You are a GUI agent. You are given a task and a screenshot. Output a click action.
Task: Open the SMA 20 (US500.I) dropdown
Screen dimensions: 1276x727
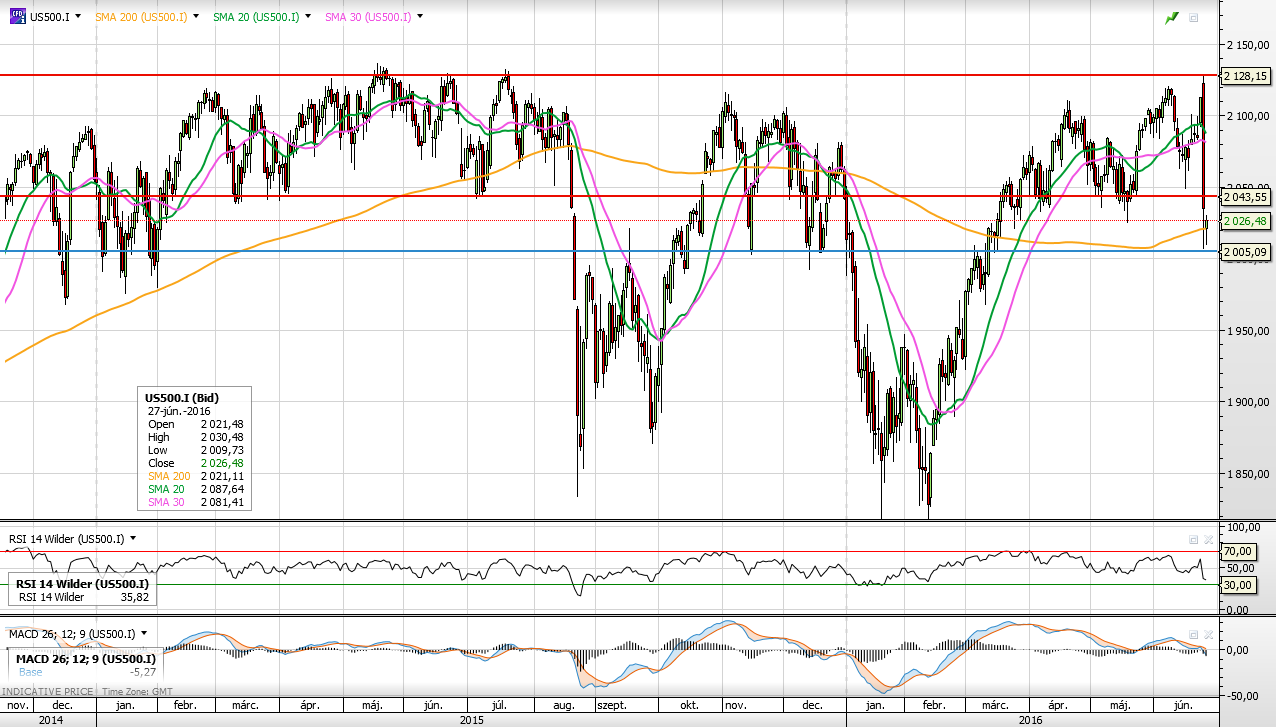[306, 17]
